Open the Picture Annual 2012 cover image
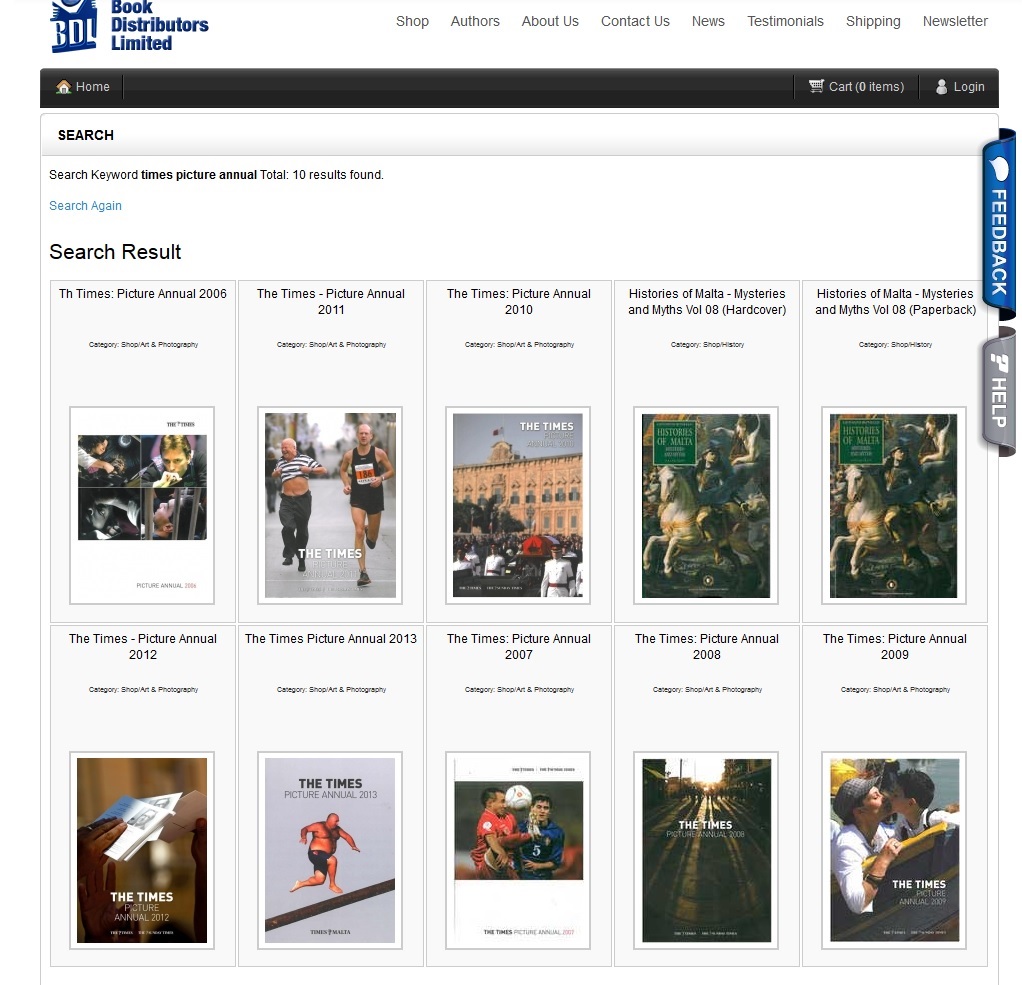1022x985 pixels. 142,850
